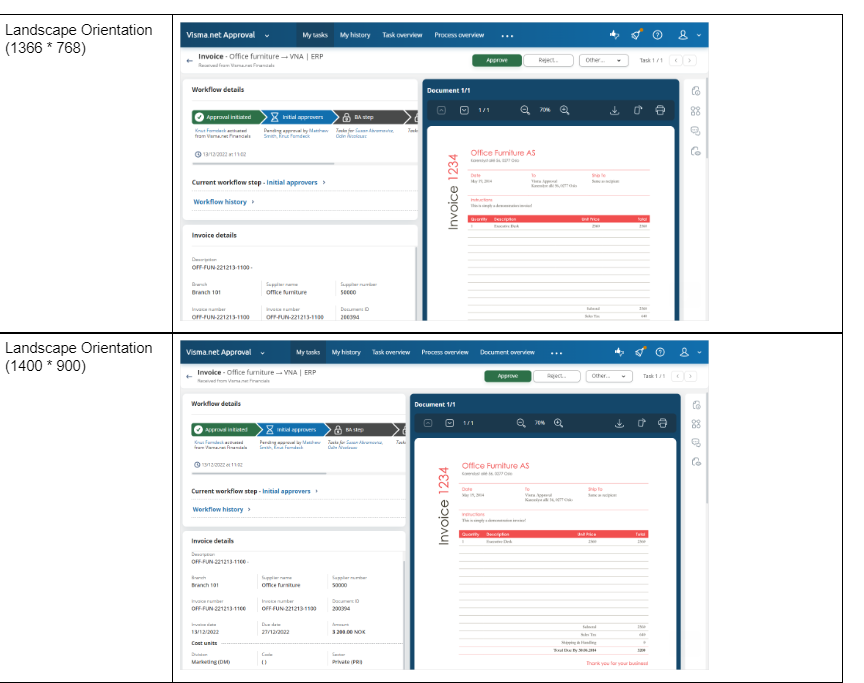Select Approval initiated step in 1400*900 screenshot
The height and width of the screenshot is (683, 864).
(x=225, y=430)
